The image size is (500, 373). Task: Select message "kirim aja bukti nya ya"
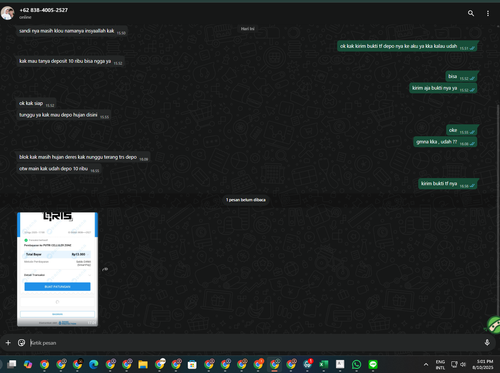point(443,88)
